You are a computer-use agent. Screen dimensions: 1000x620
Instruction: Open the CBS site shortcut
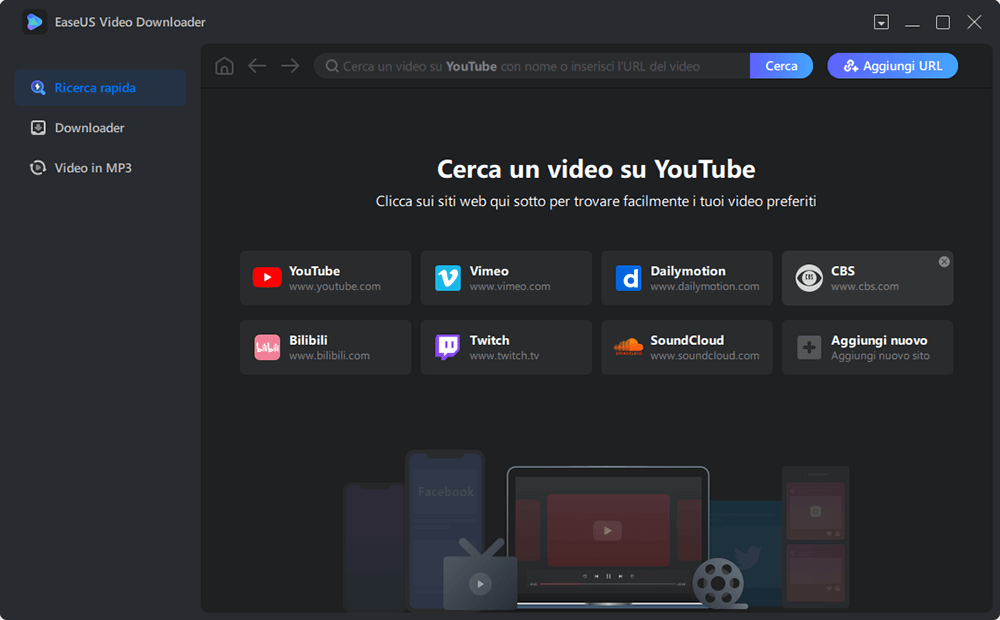point(866,277)
